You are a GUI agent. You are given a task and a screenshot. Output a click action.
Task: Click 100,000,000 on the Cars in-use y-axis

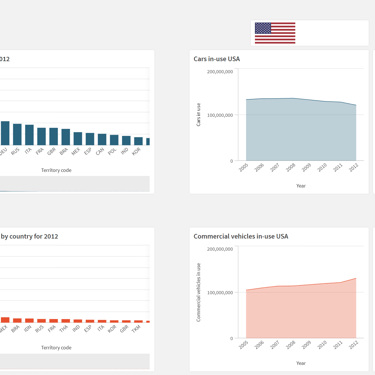click(x=220, y=115)
